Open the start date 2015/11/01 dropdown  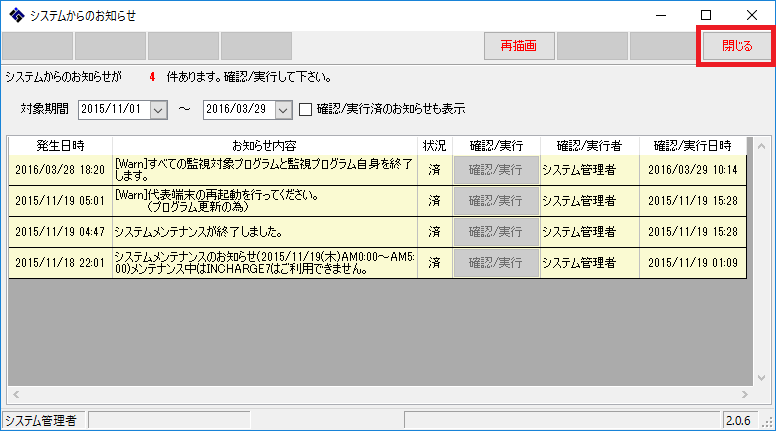tap(158, 110)
